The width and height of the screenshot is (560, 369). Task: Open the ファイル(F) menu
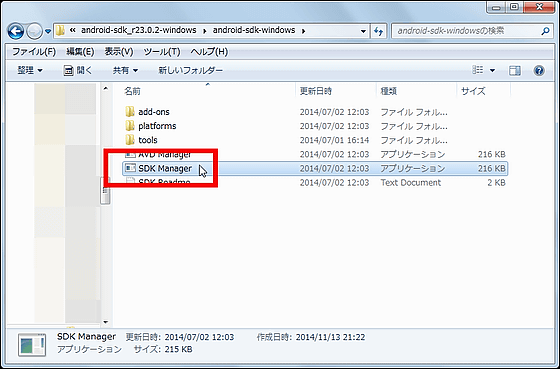point(34,52)
